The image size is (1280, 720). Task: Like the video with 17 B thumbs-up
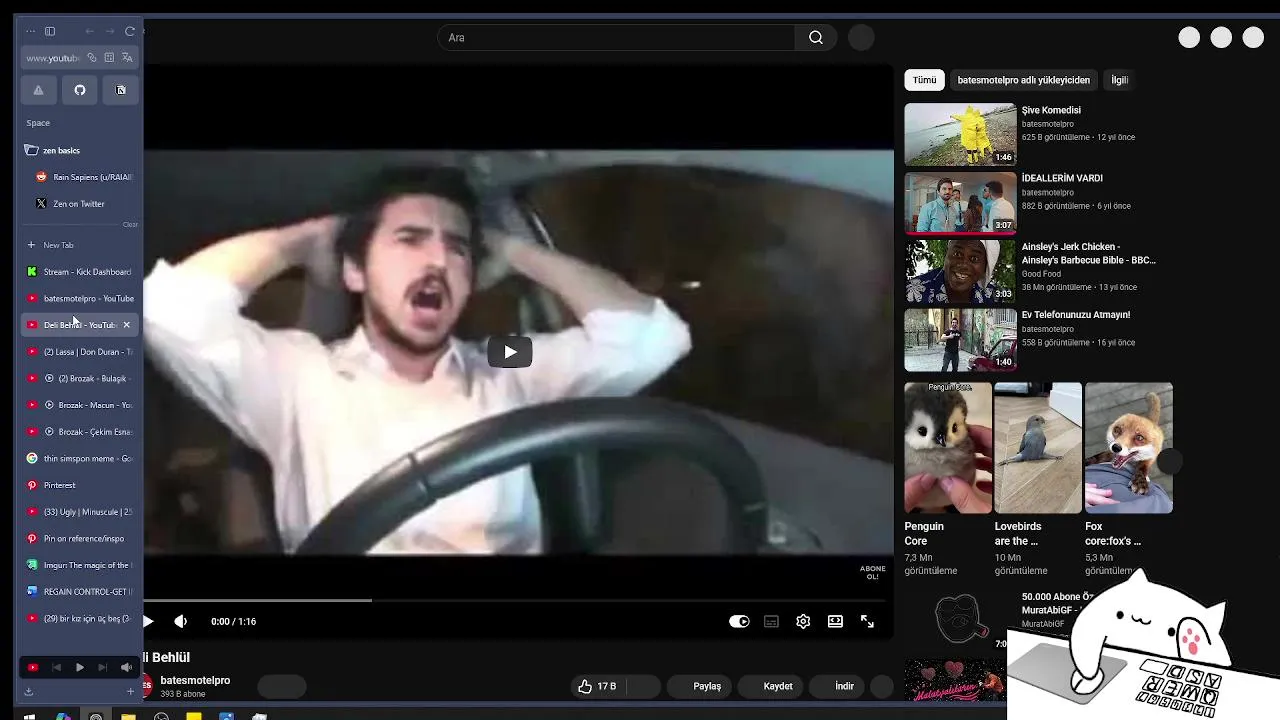click(597, 686)
